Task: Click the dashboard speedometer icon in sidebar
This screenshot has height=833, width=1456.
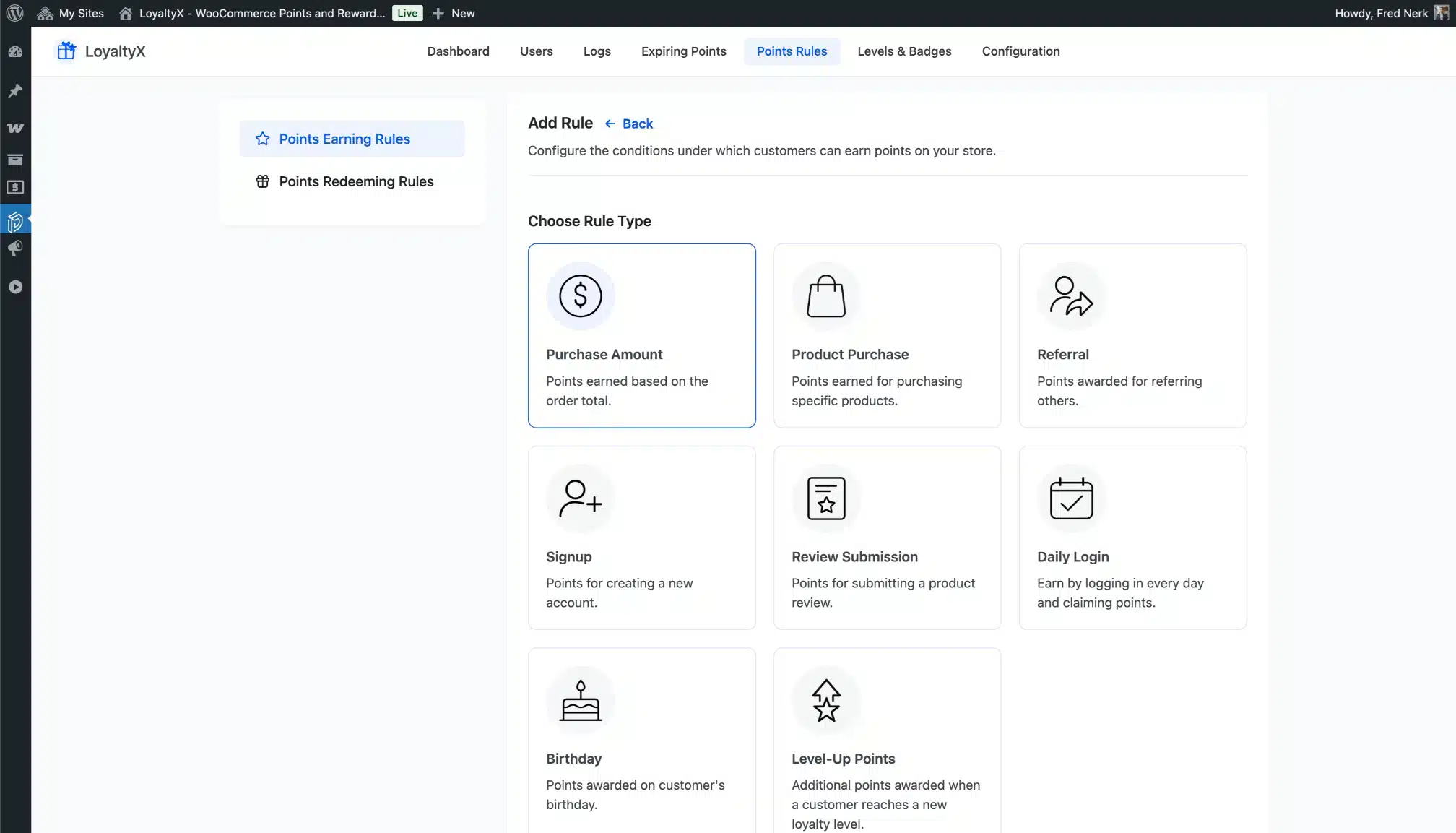Action: tap(14, 51)
